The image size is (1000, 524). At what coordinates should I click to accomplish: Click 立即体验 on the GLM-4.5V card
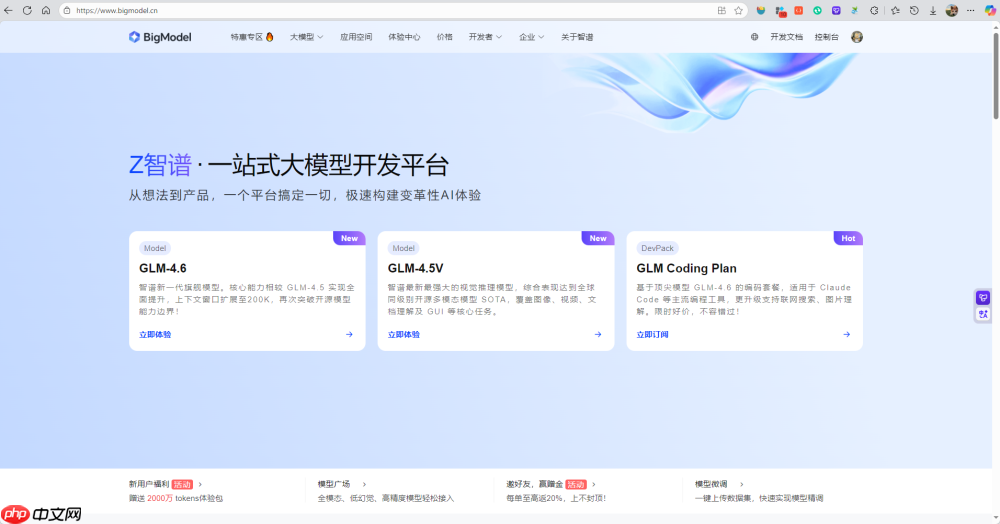tap(404, 334)
